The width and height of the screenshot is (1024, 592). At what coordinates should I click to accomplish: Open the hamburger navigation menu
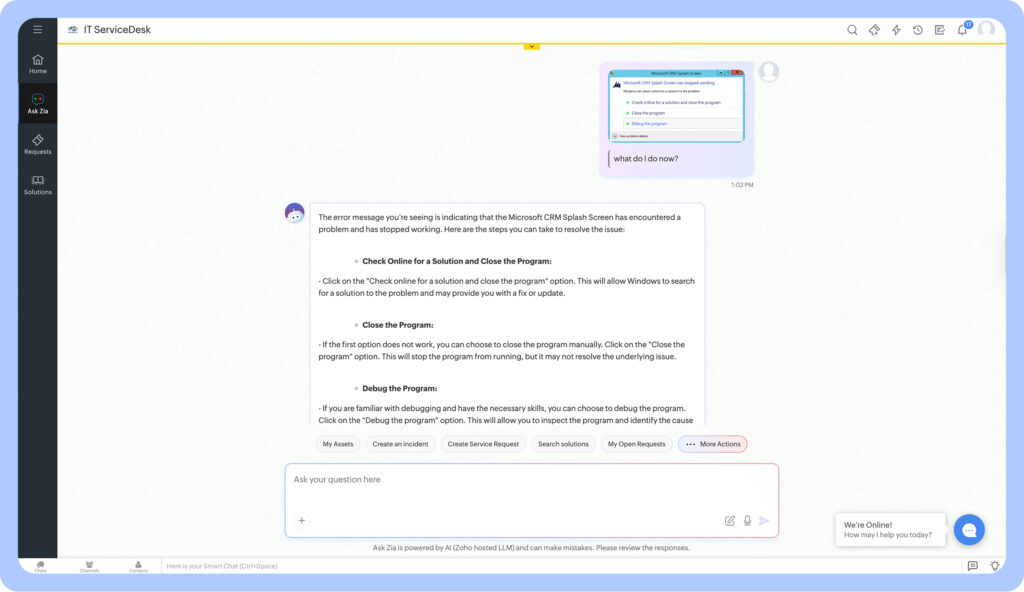point(37,28)
